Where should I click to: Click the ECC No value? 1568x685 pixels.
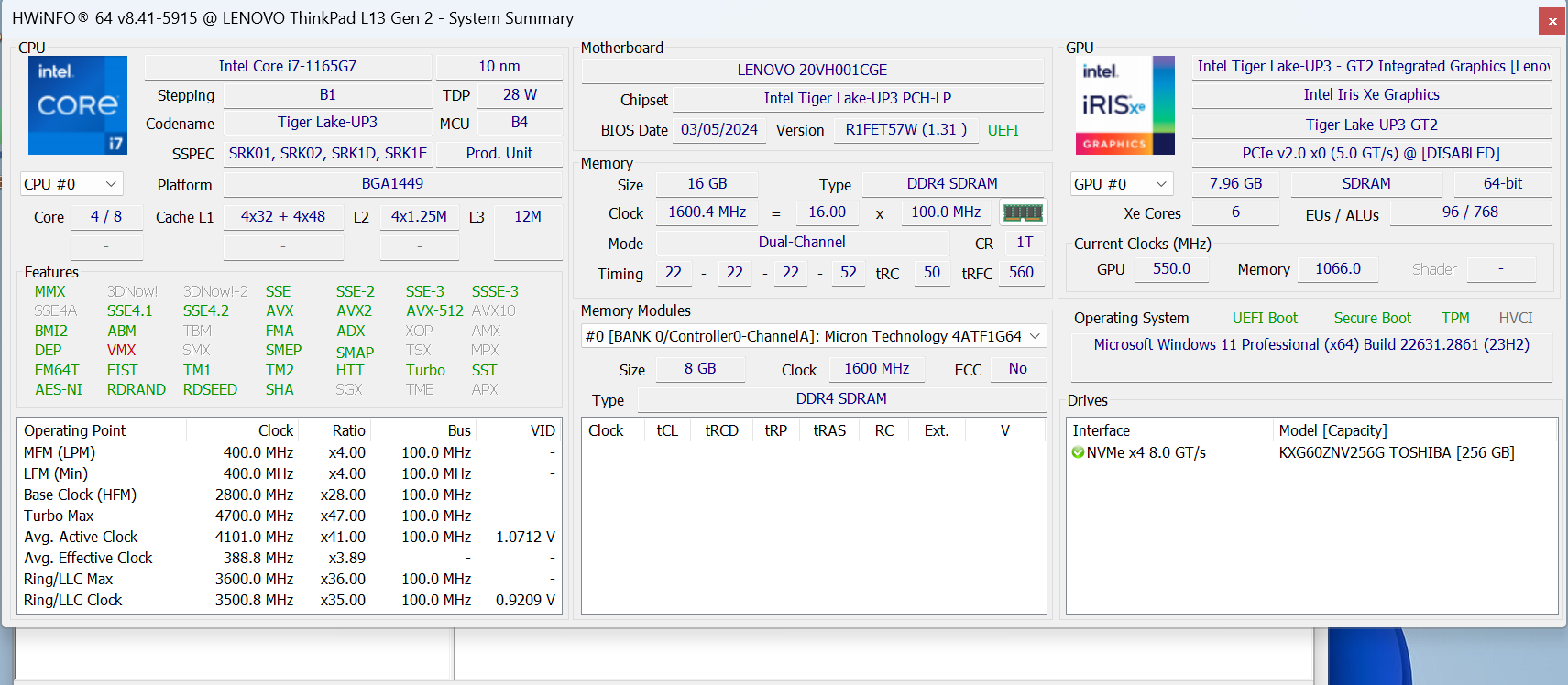tap(1018, 369)
